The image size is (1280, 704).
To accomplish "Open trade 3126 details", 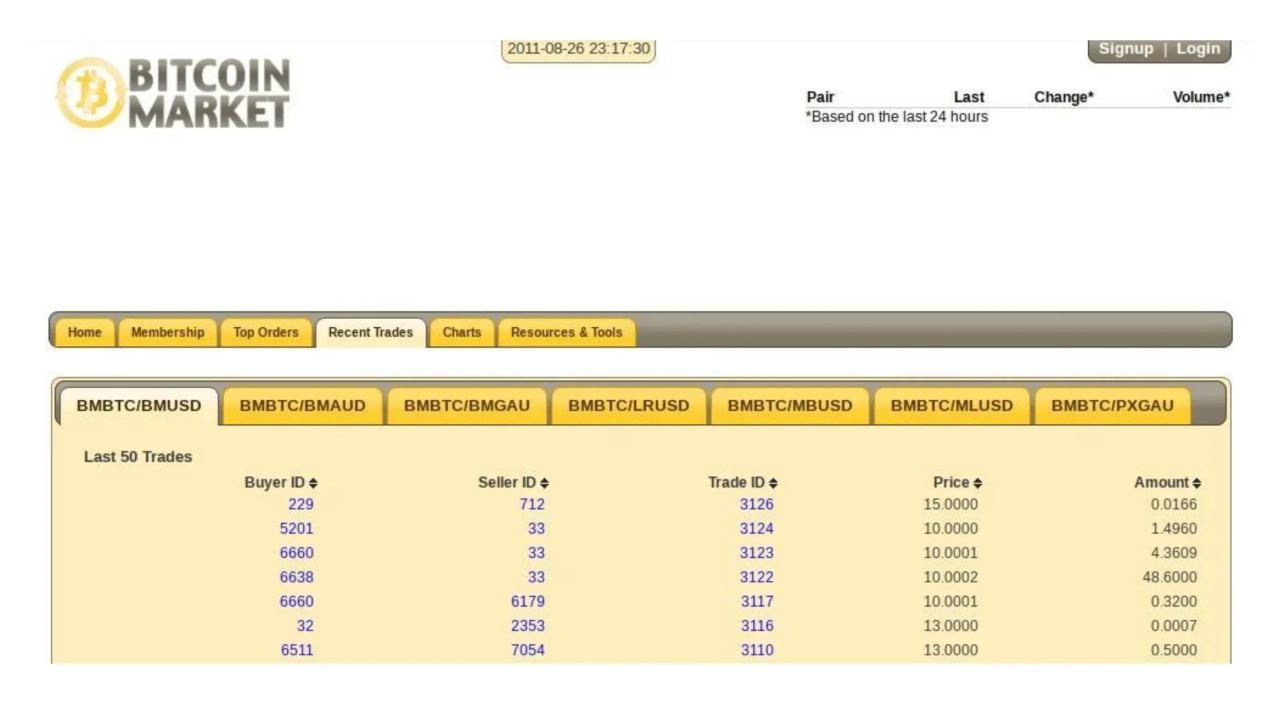I will (x=756, y=504).
